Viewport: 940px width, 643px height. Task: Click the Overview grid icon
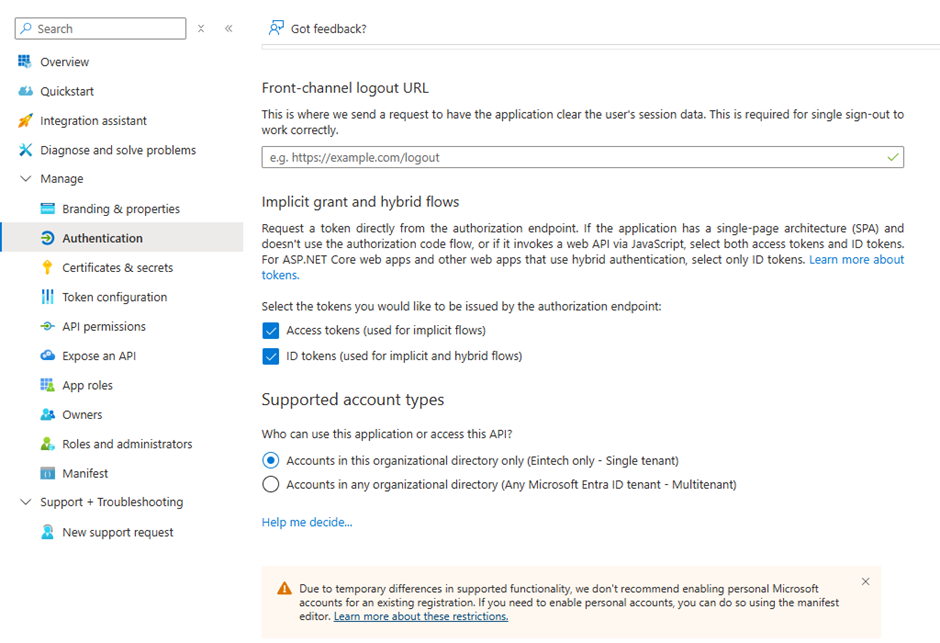pos(25,61)
